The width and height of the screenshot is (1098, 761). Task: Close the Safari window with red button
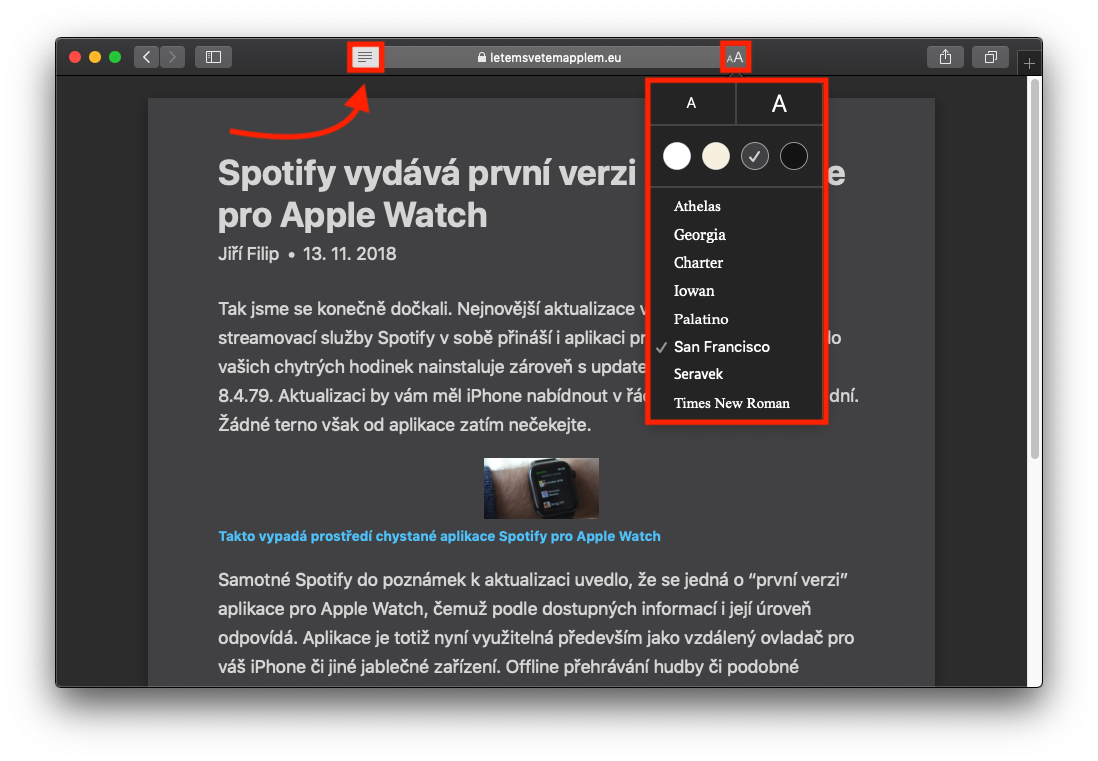pyautogui.click(x=75, y=57)
